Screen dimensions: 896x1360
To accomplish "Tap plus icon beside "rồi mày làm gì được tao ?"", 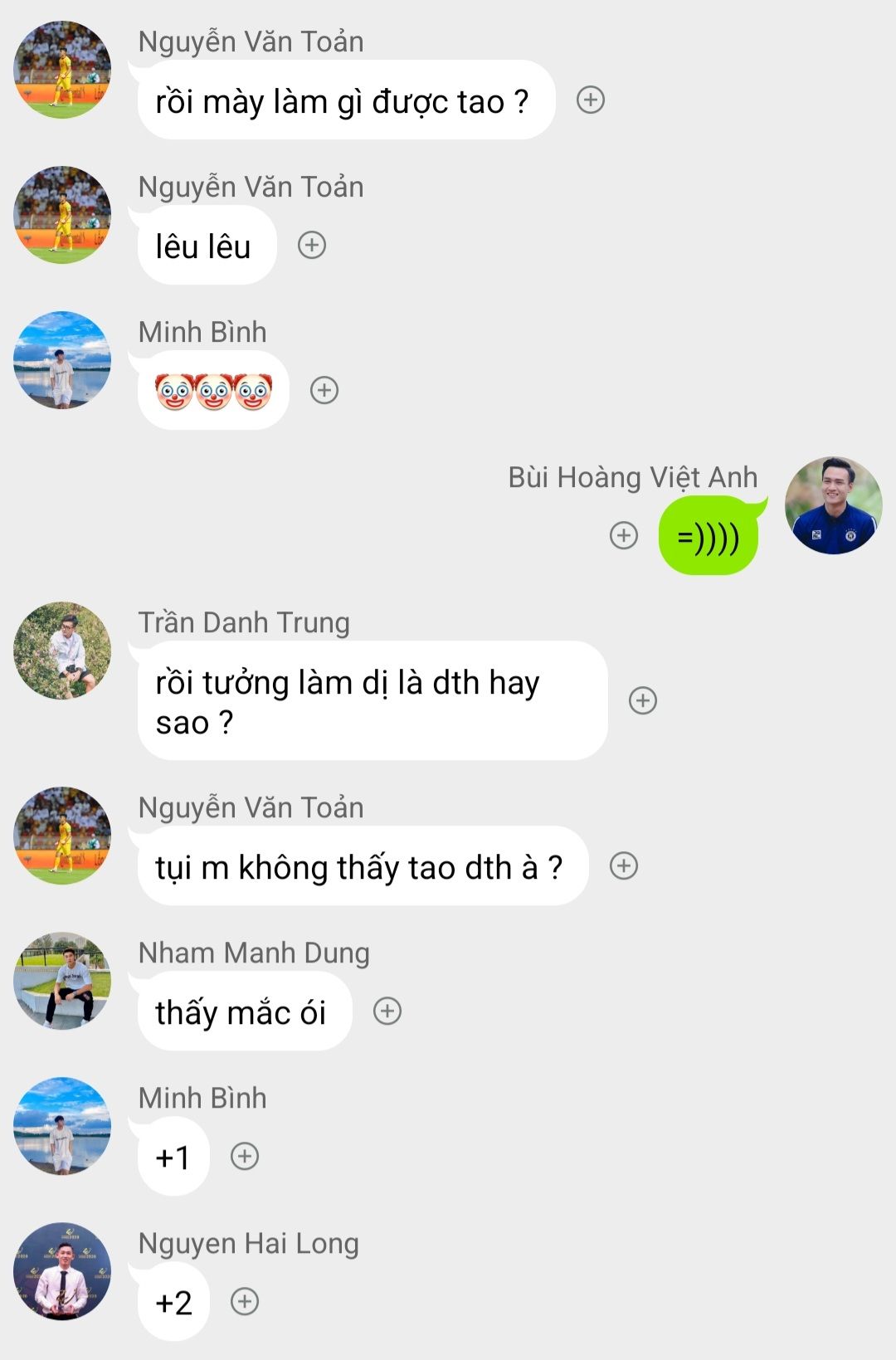I will 591,100.
